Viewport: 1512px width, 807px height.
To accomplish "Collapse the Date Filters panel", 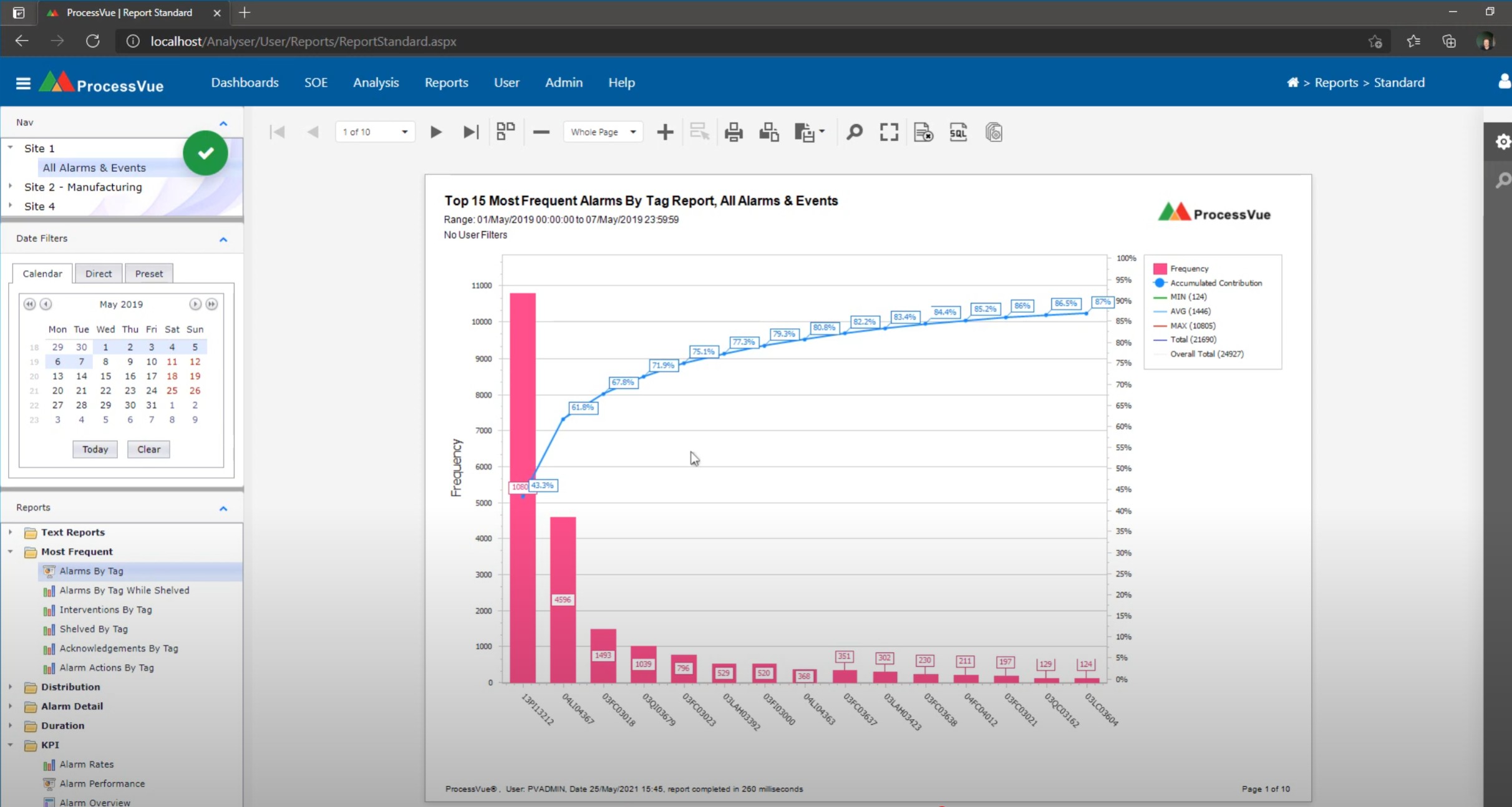I will tap(223, 239).
